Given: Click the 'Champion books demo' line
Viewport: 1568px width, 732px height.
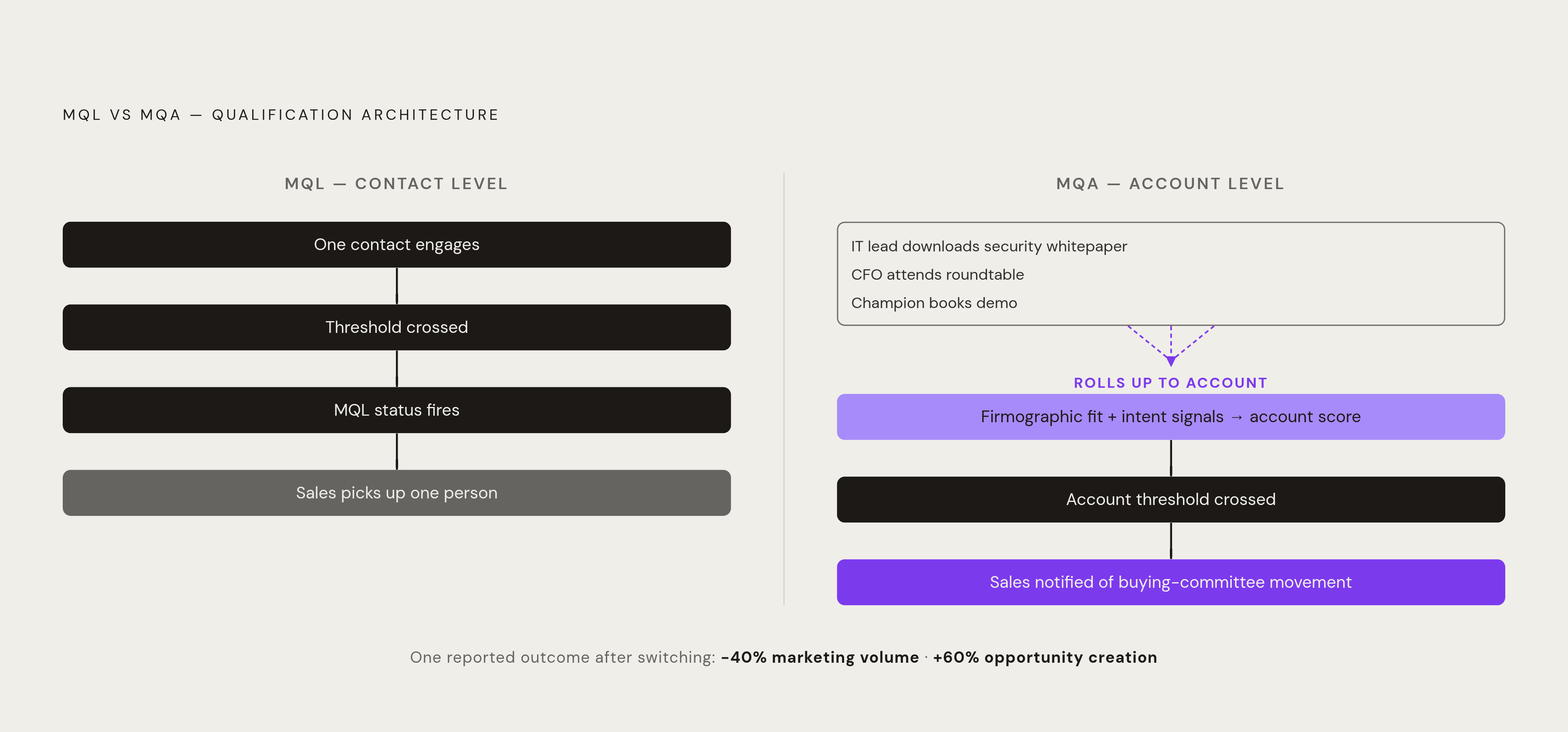Looking at the screenshot, I should pyautogui.click(x=934, y=303).
